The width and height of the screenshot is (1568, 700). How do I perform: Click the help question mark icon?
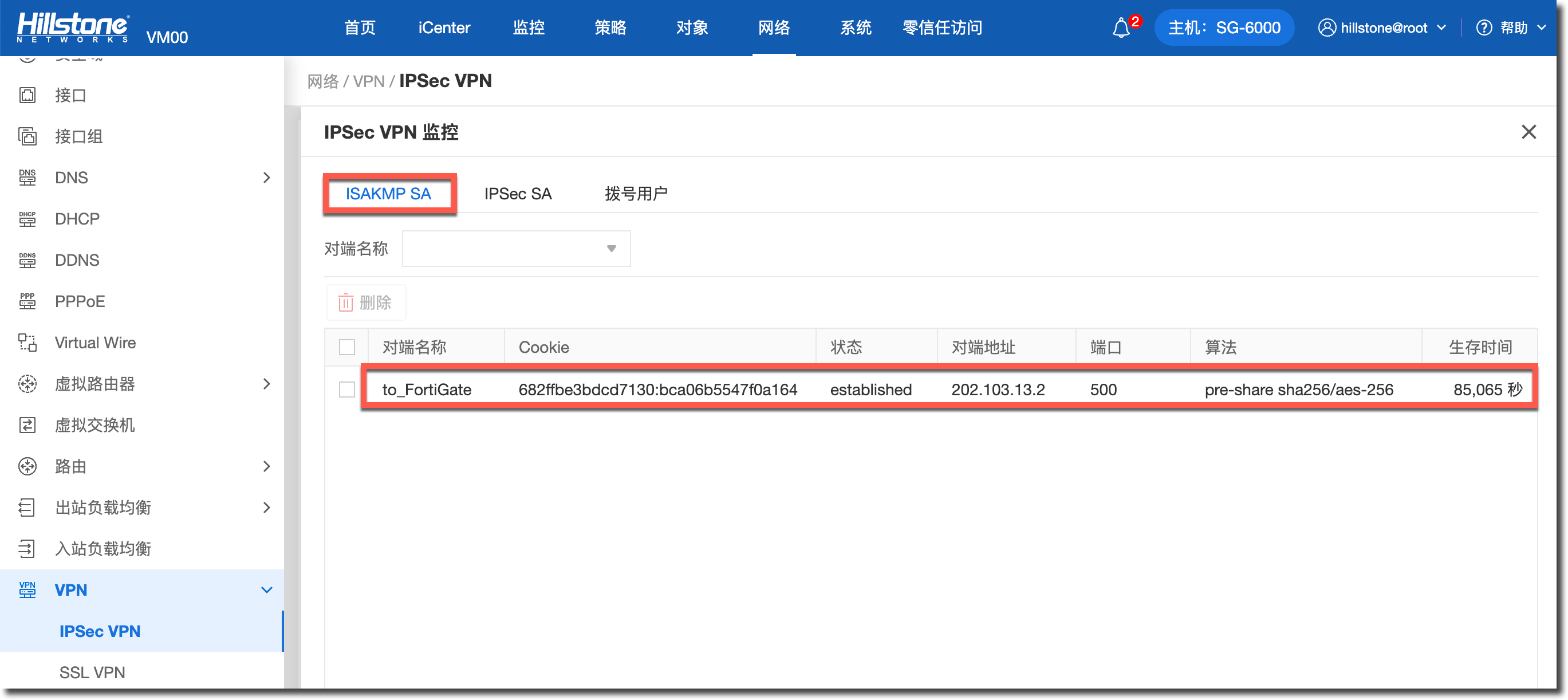coord(1483,28)
